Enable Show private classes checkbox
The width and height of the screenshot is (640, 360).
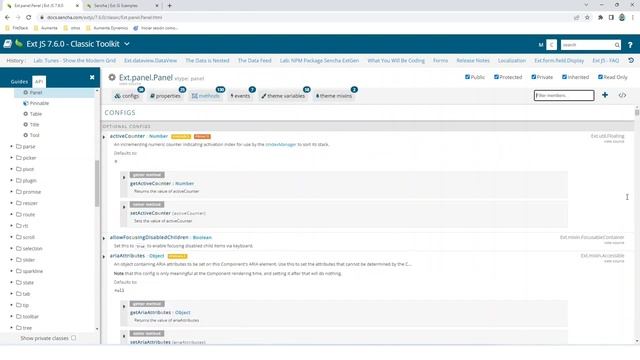[73, 338]
